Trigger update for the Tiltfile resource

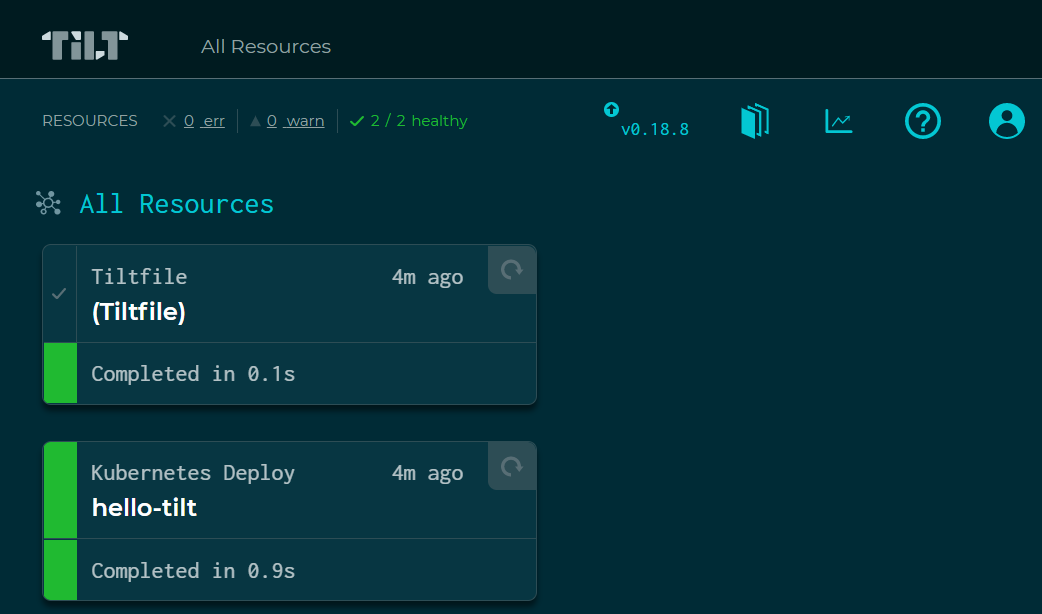512,270
